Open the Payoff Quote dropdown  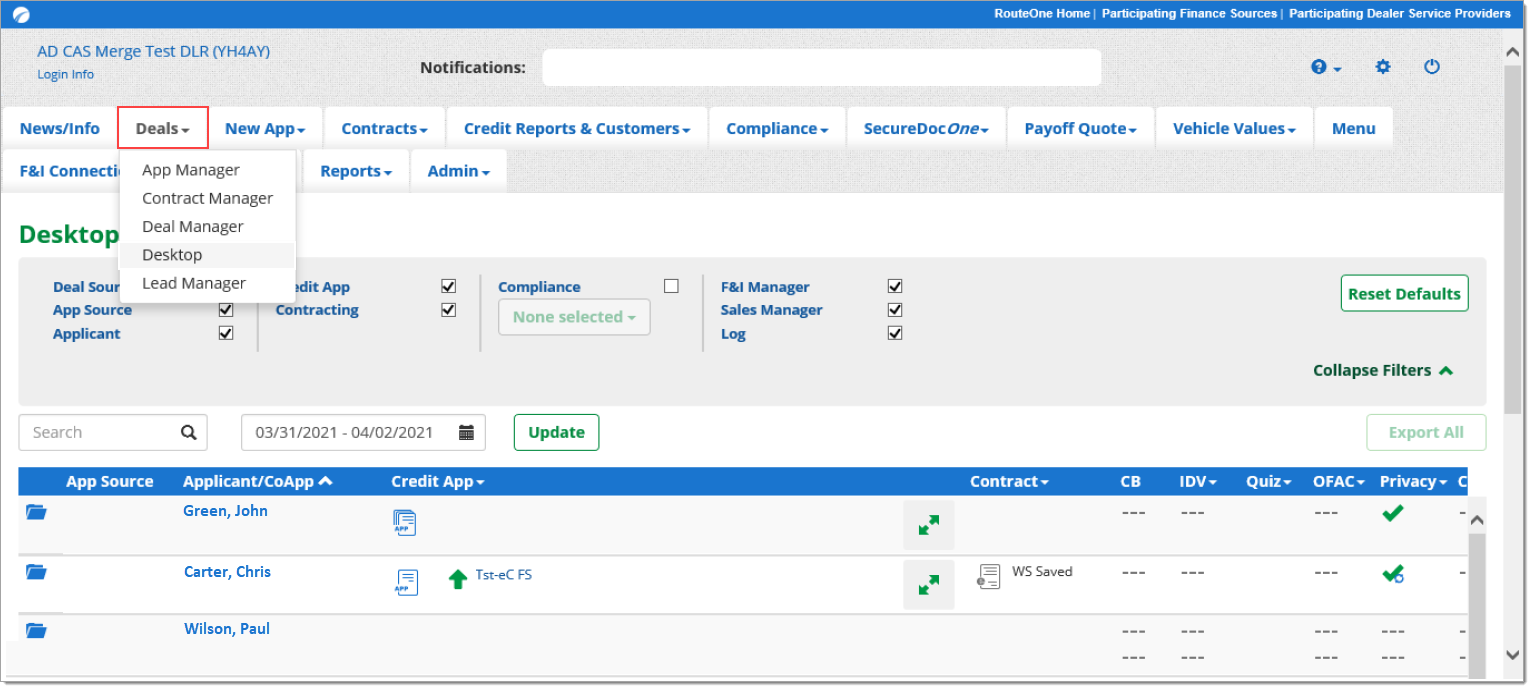(1081, 128)
